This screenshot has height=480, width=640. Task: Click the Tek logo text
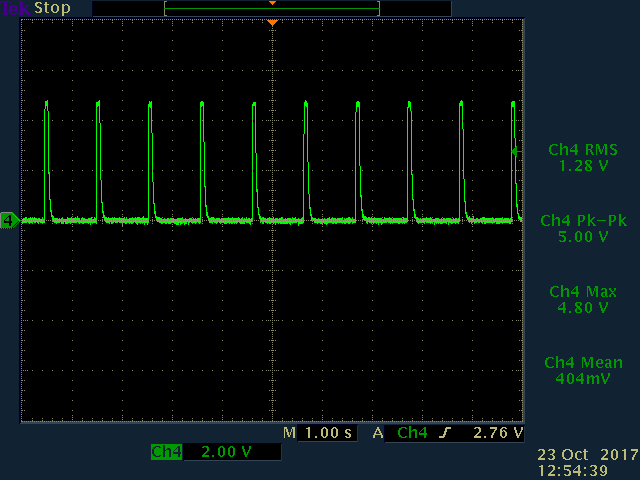click(x=15, y=8)
